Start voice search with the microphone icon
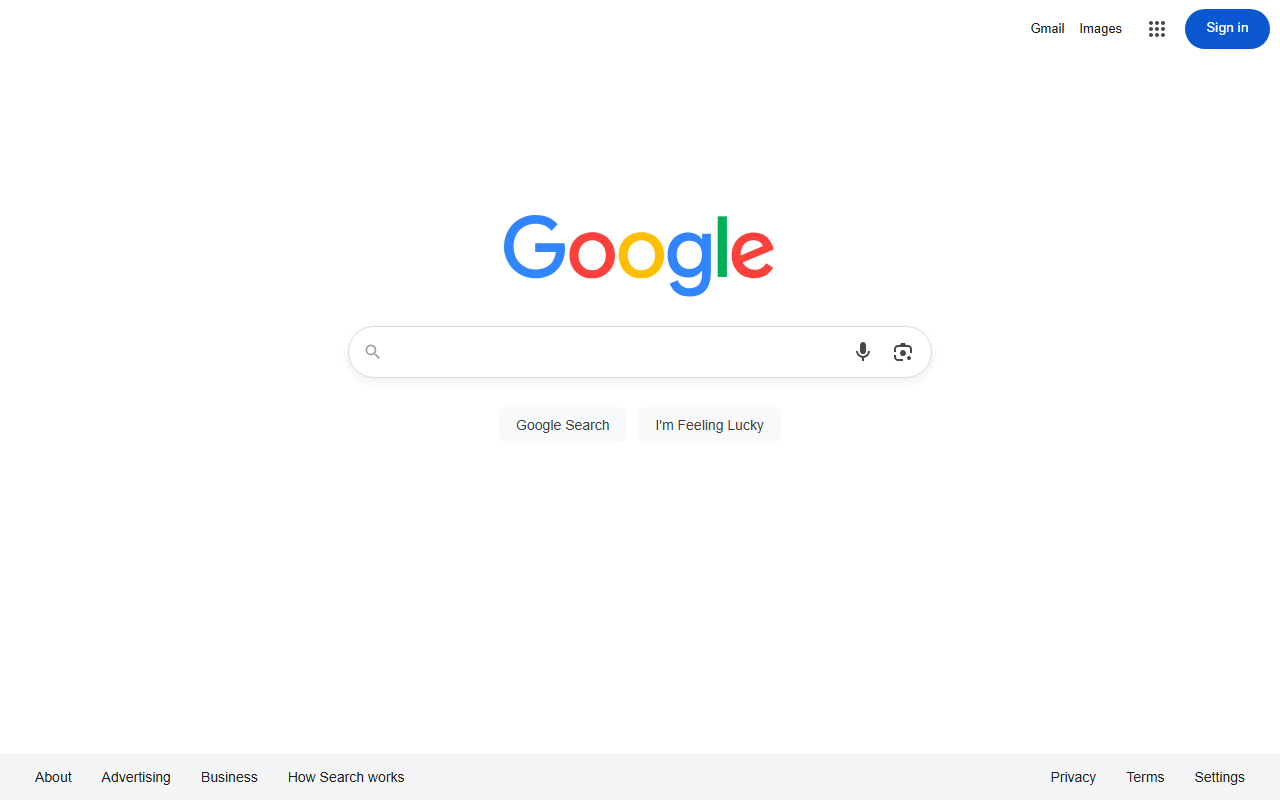The width and height of the screenshot is (1280, 800). click(863, 352)
